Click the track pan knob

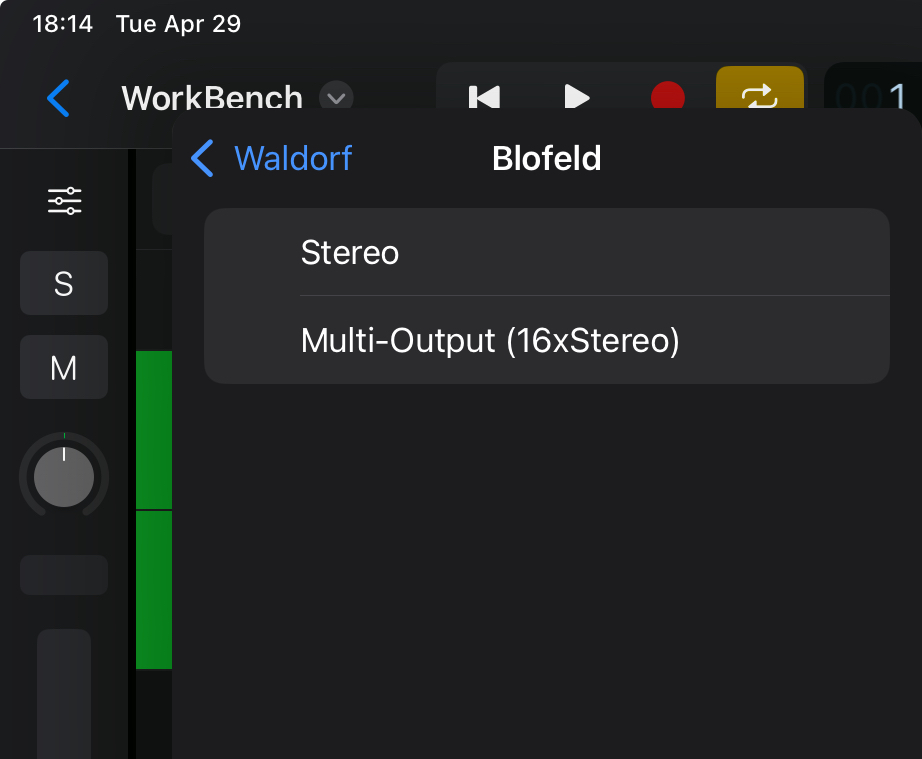pos(64,476)
